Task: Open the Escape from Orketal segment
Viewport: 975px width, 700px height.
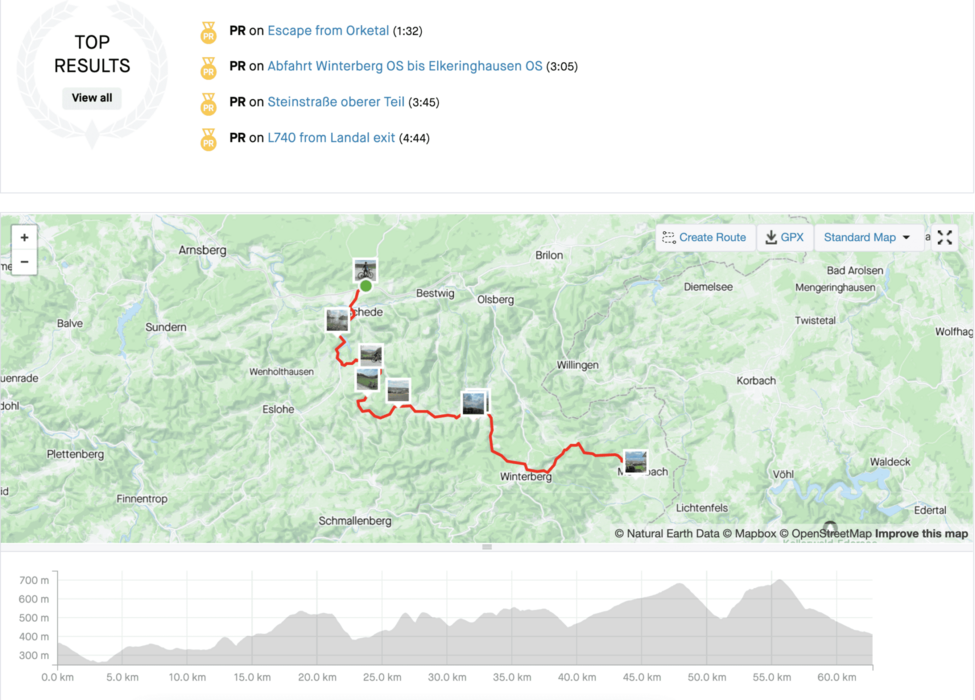Action: click(x=328, y=31)
